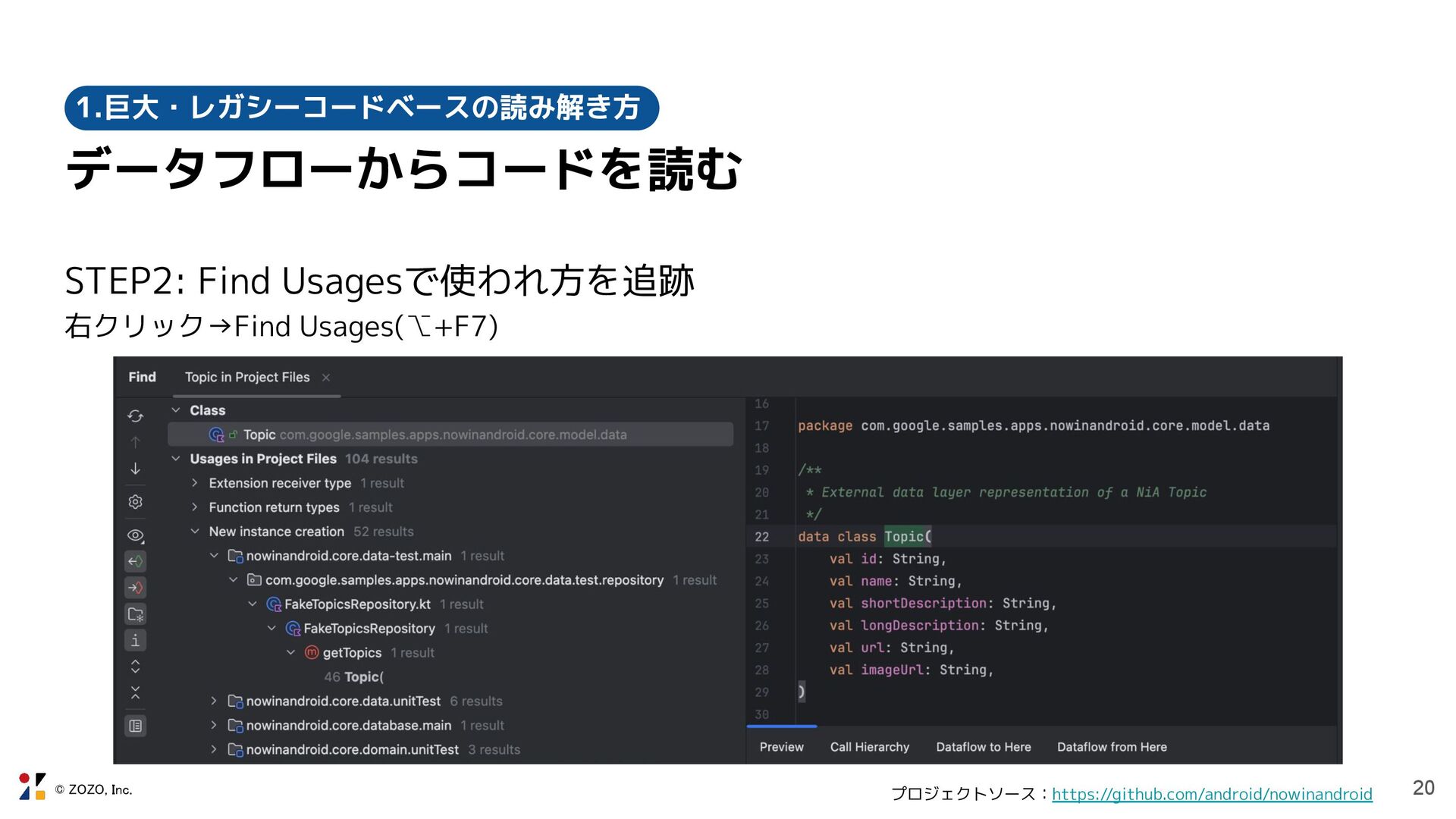Click '104 results' count text
Viewport: 1456px width, 819px height.
pos(381,459)
